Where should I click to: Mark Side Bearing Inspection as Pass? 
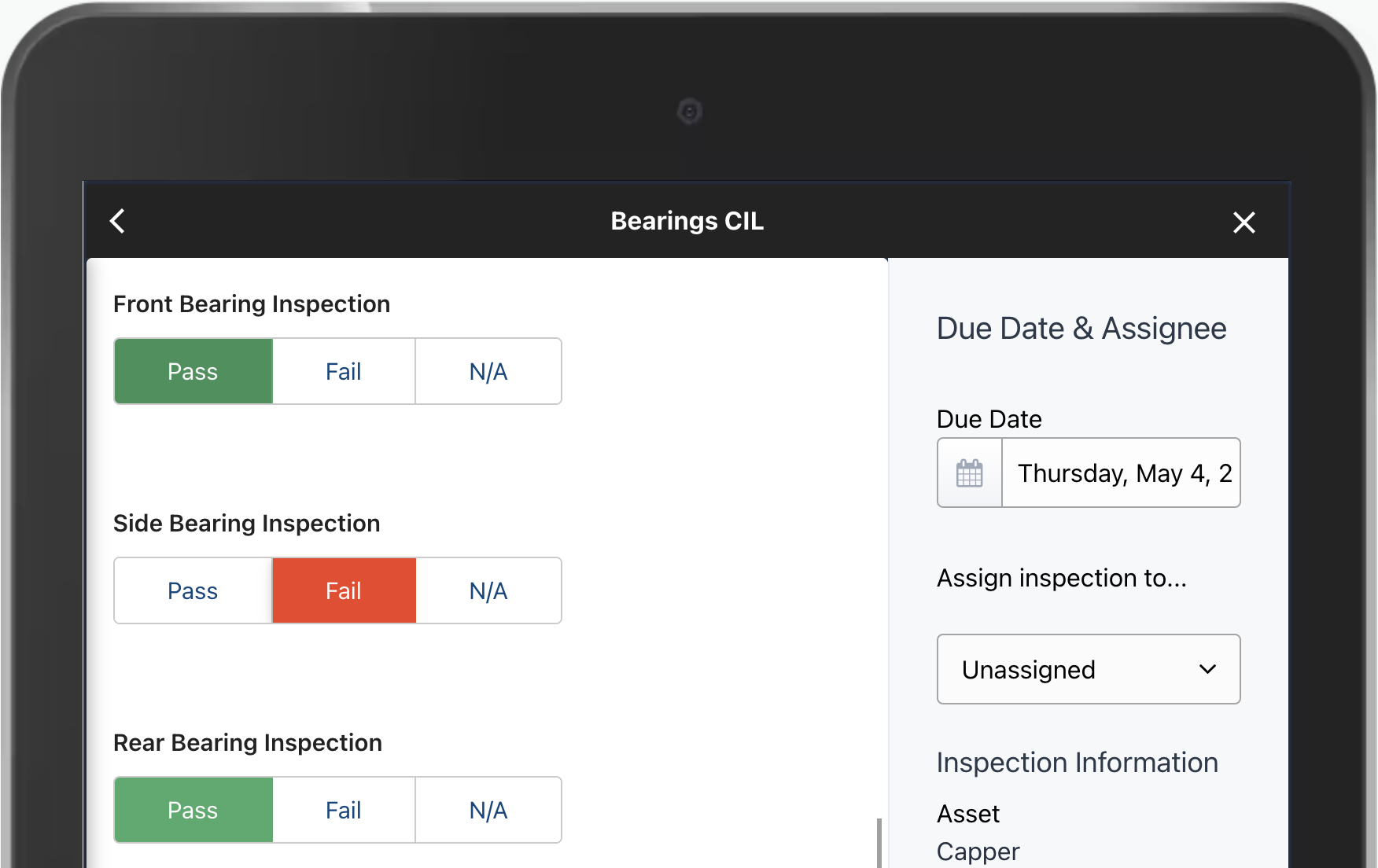(193, 591)
